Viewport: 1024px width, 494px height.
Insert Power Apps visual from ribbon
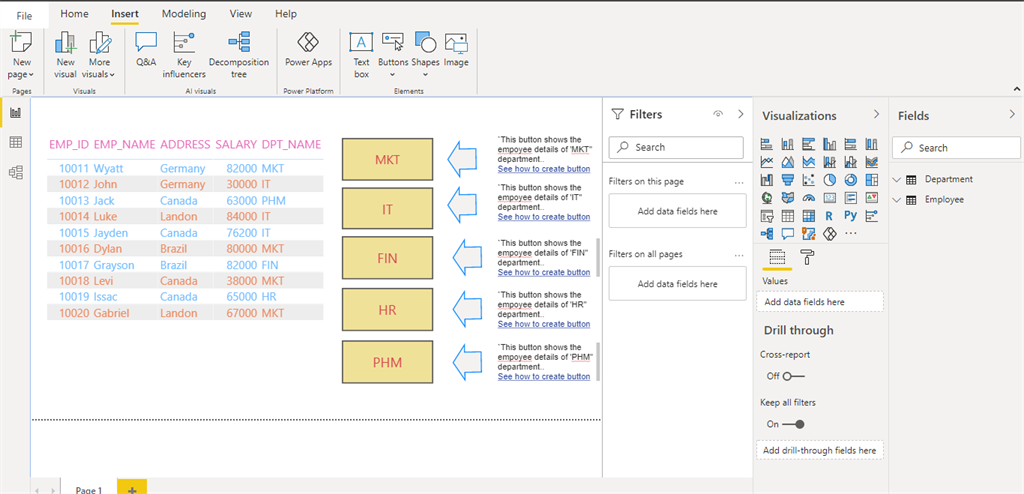click(308, 49)
